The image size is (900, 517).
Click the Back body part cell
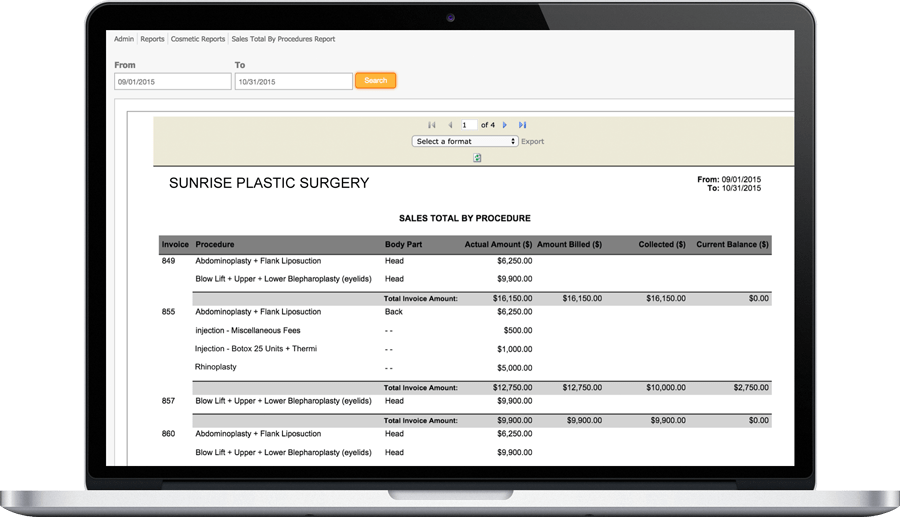pyautogui.click(x=394, y=312)
